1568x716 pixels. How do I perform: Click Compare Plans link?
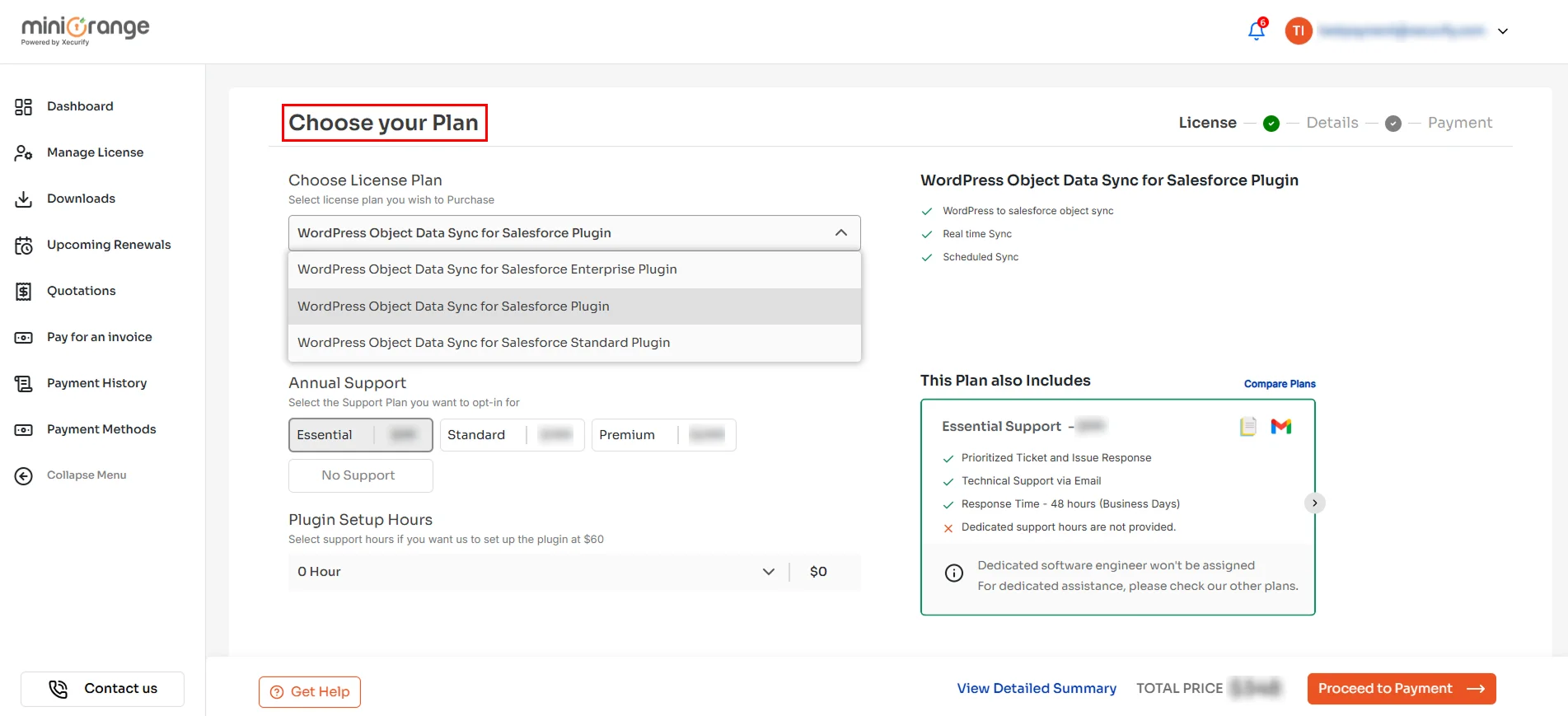[x=1280, y=384]
